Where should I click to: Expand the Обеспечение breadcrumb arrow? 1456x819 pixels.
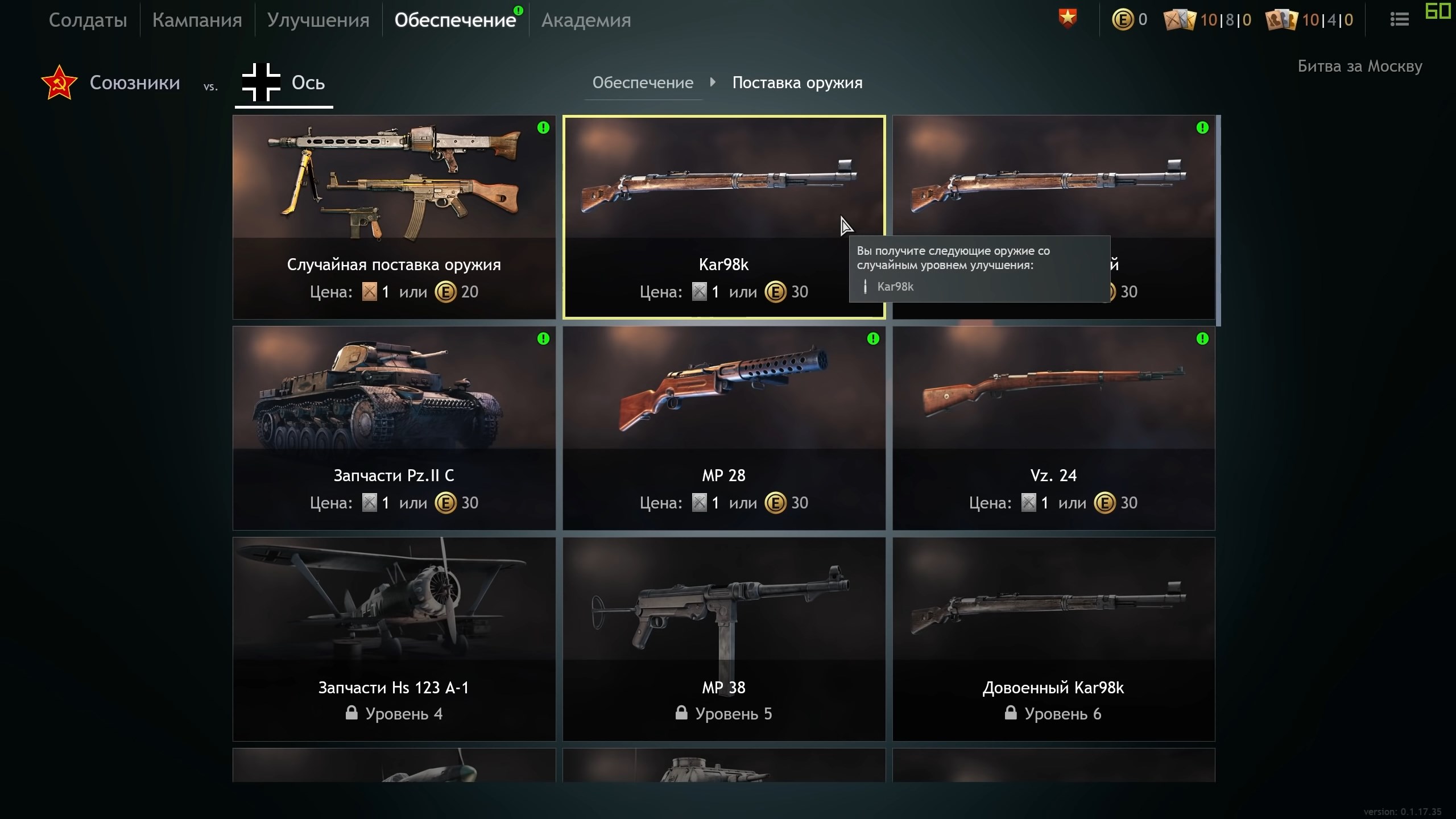[713, 82]
